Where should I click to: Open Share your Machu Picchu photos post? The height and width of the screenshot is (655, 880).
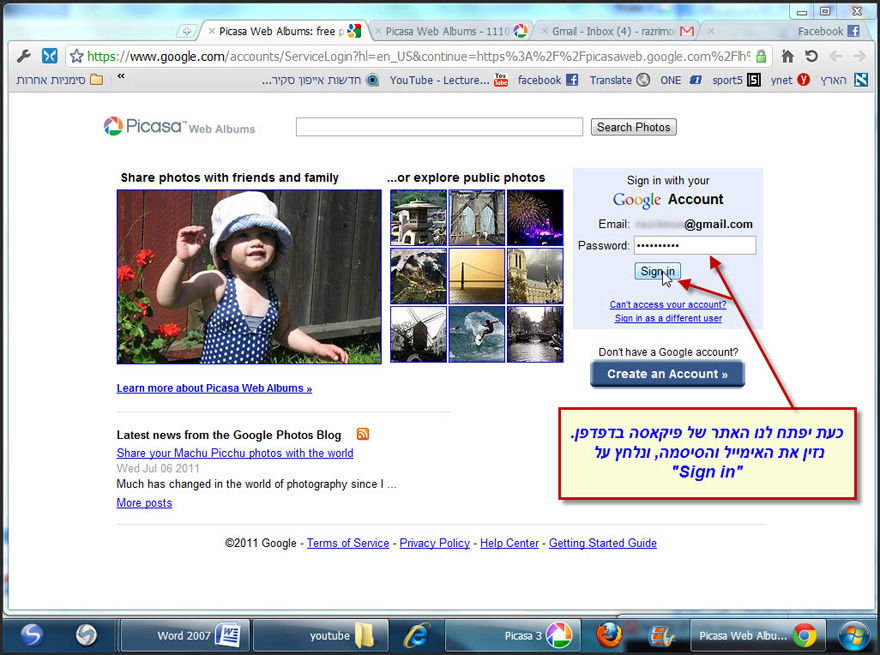click(235, 453)
